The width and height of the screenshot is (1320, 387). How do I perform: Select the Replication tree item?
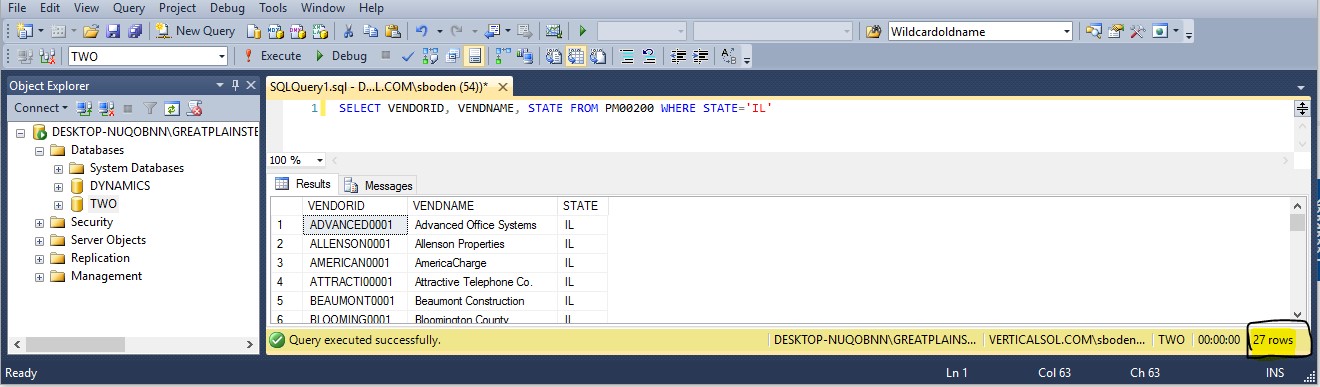100,258
